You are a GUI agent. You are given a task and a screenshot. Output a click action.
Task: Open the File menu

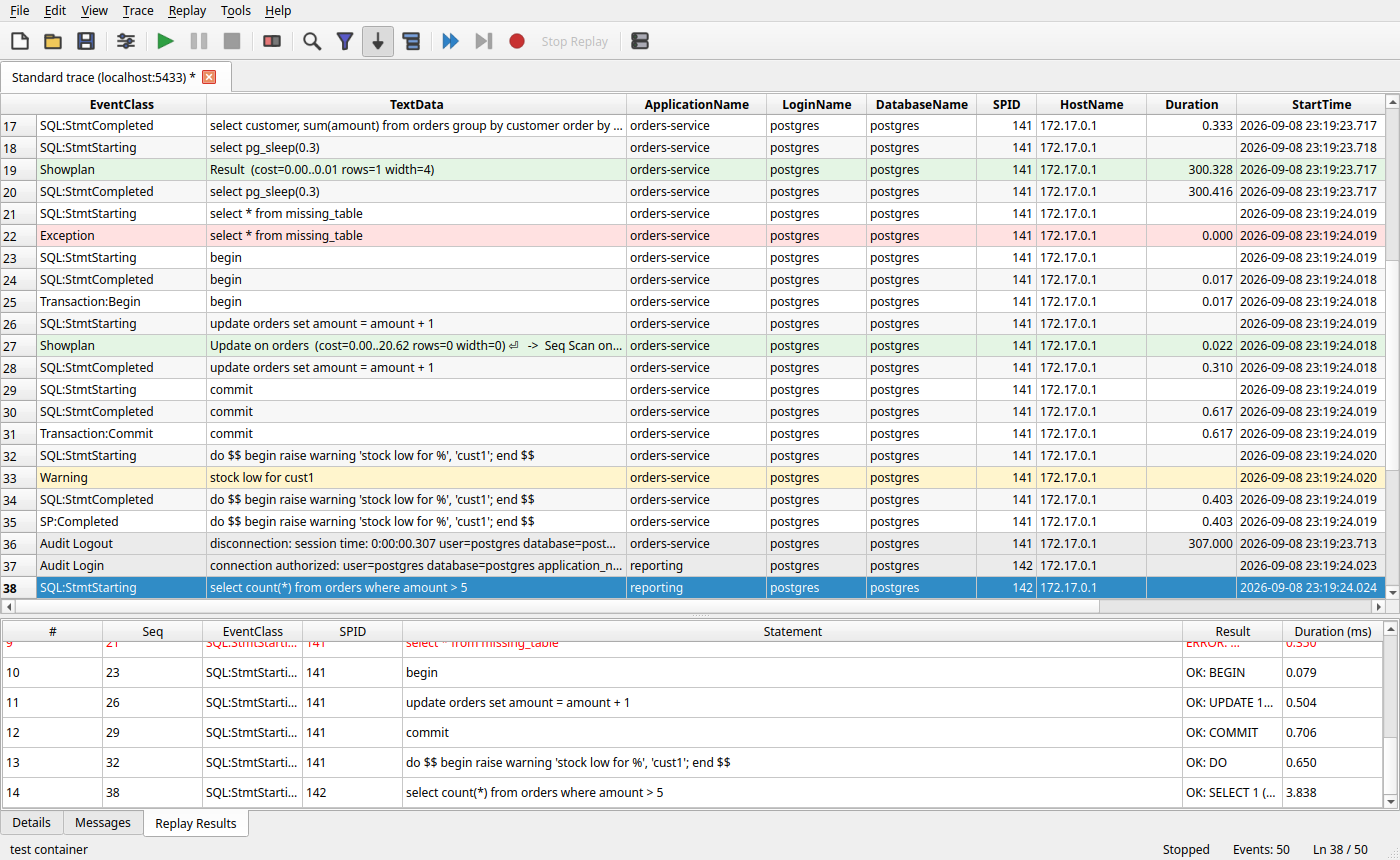[19, 10]
